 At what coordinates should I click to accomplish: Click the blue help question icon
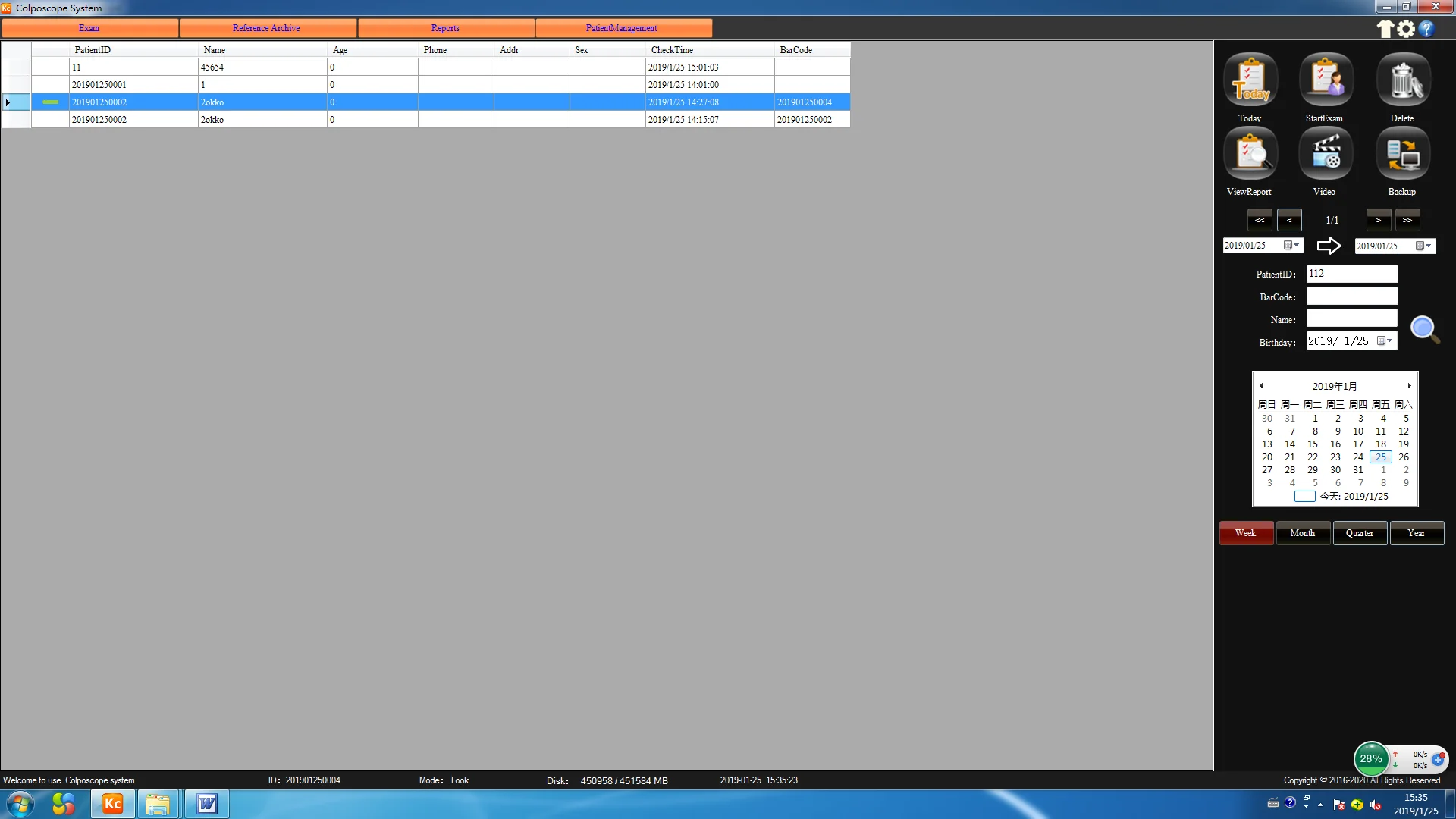coord(1426,29)
